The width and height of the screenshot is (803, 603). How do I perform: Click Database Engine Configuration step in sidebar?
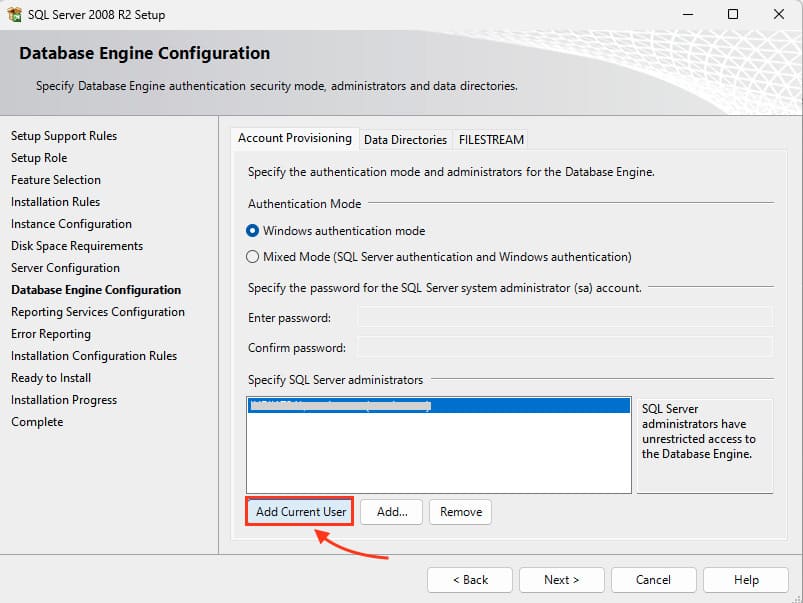(96, 290)
